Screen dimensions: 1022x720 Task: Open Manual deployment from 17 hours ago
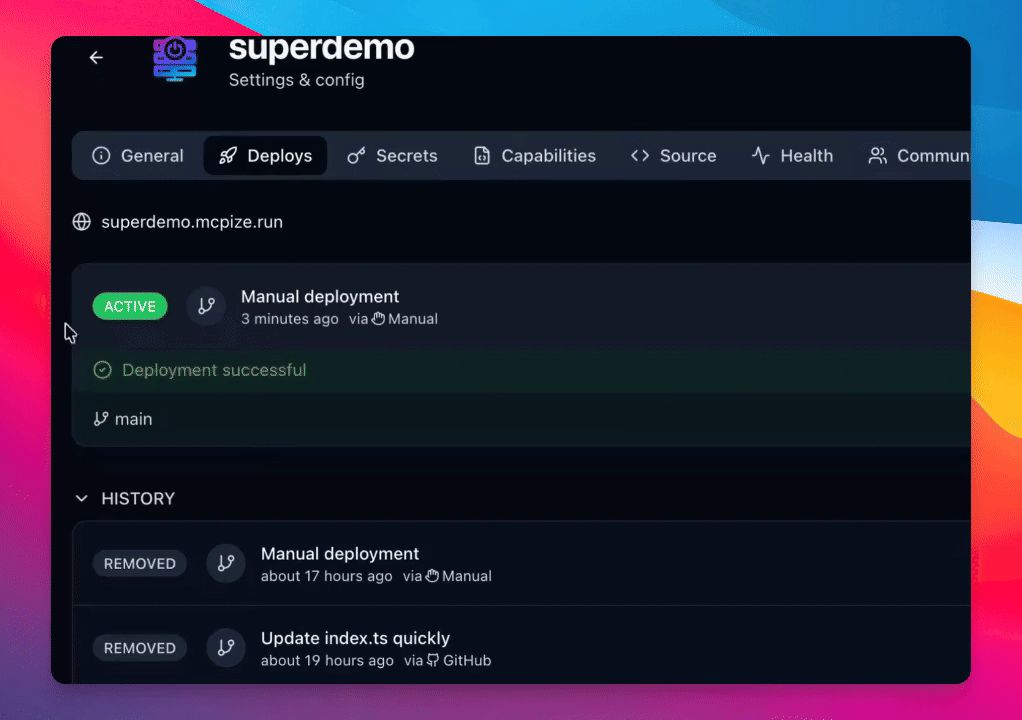[x=340, y=554]
